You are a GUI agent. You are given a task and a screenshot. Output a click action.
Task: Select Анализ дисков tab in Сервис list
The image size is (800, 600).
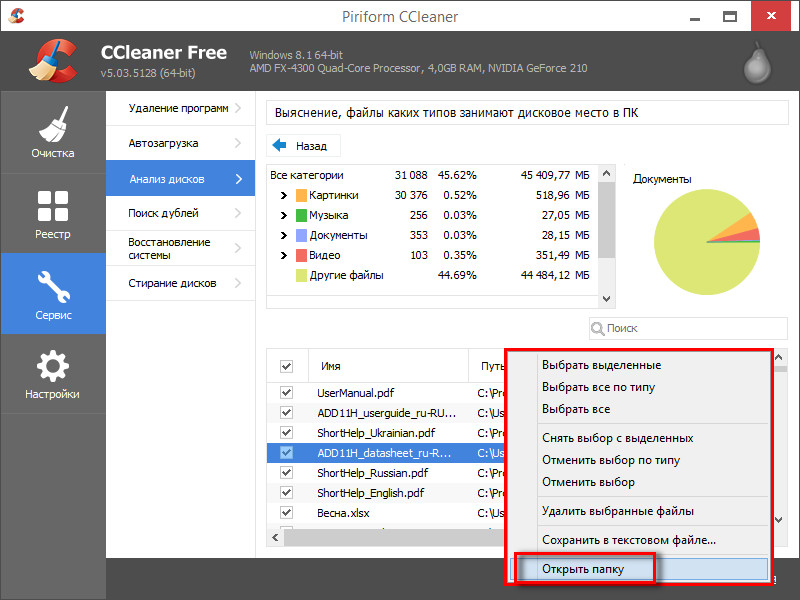(181, 179)
